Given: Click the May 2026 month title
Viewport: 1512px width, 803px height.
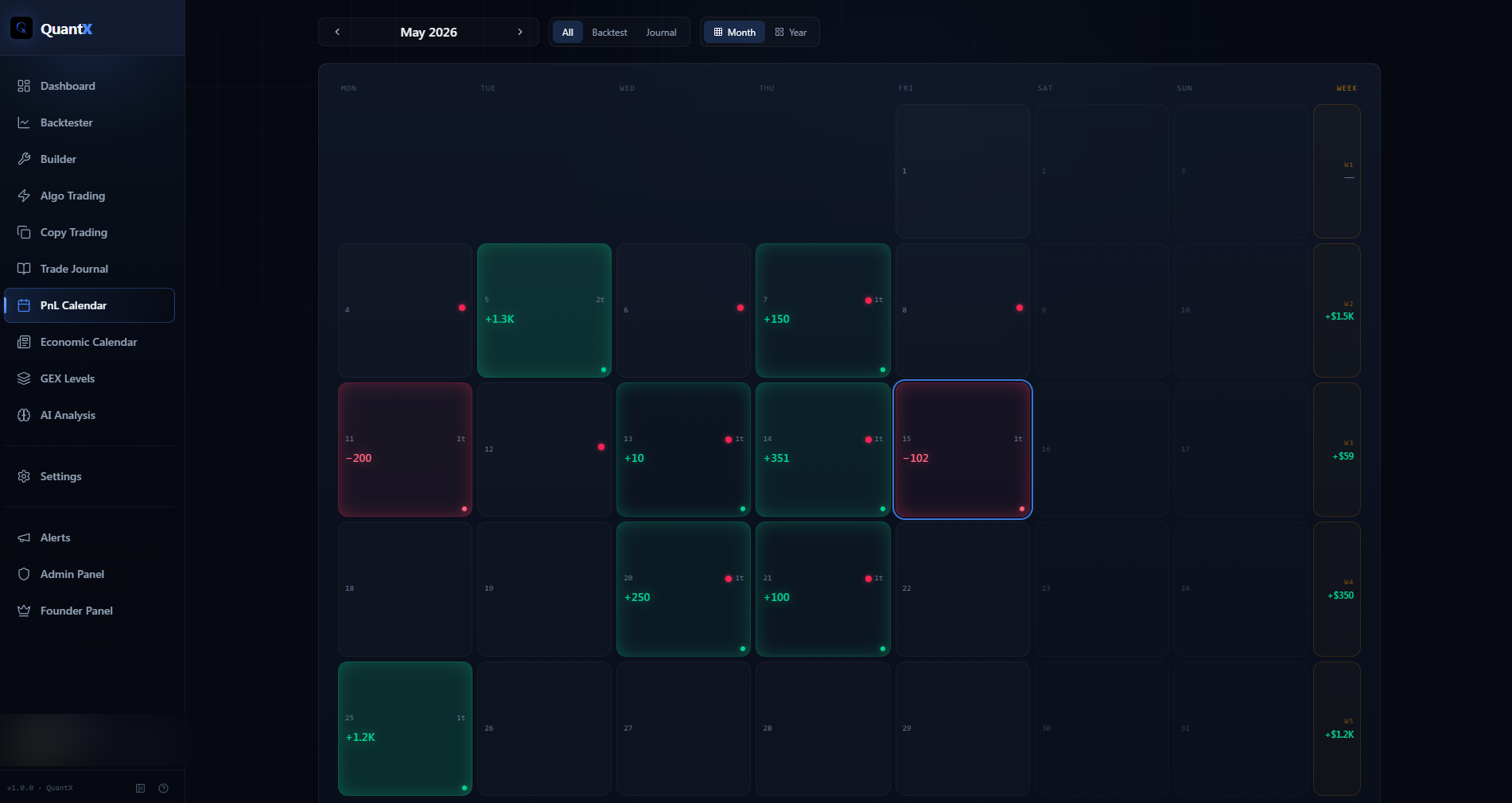Looking at the screenshot, I should point(429,32).
